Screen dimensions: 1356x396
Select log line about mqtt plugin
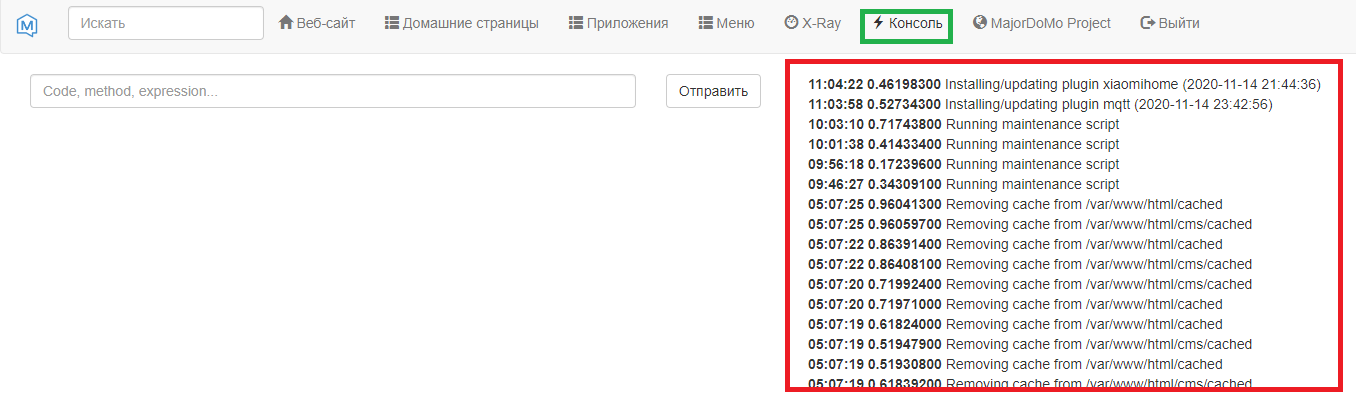(1040, 104)
